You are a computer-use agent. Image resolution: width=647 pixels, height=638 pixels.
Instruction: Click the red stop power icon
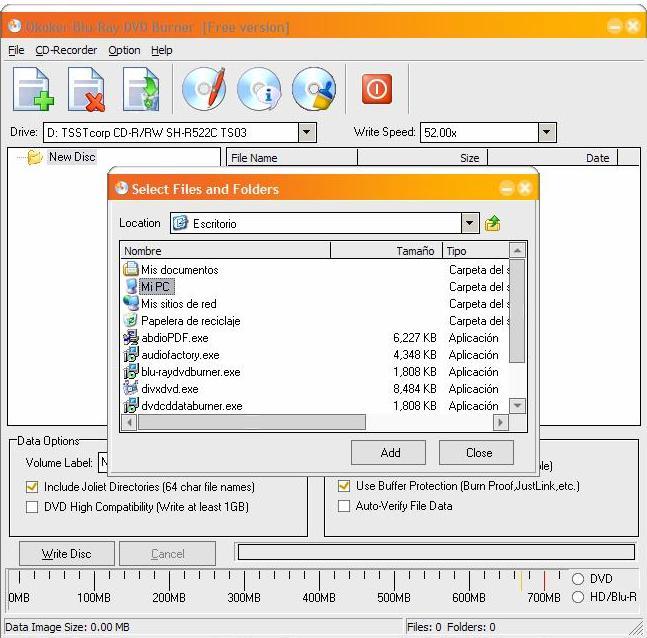[x=376, y=89]
